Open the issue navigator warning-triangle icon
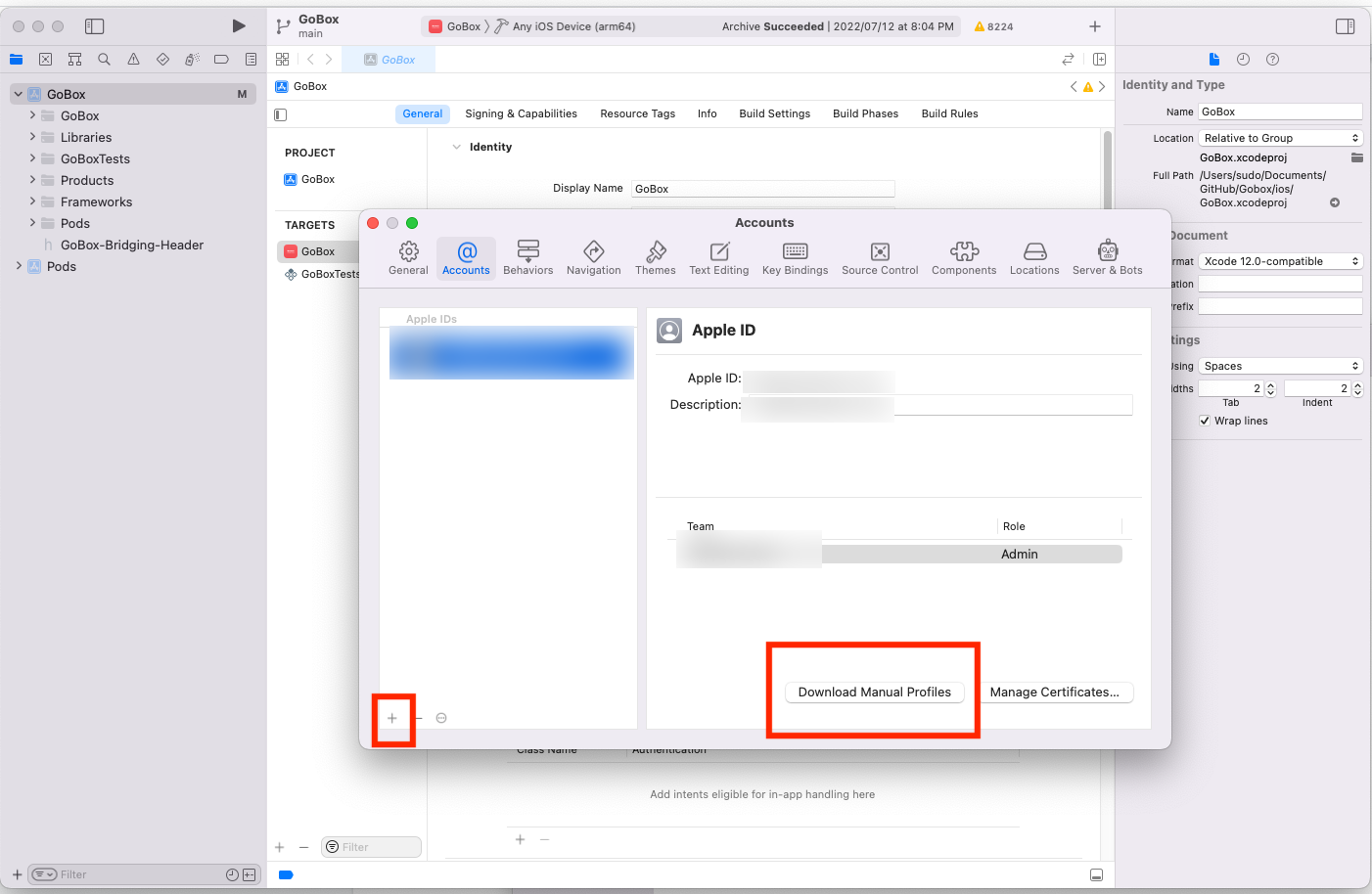The height and width of the screenshot is (894, 1372). point(133,60)
